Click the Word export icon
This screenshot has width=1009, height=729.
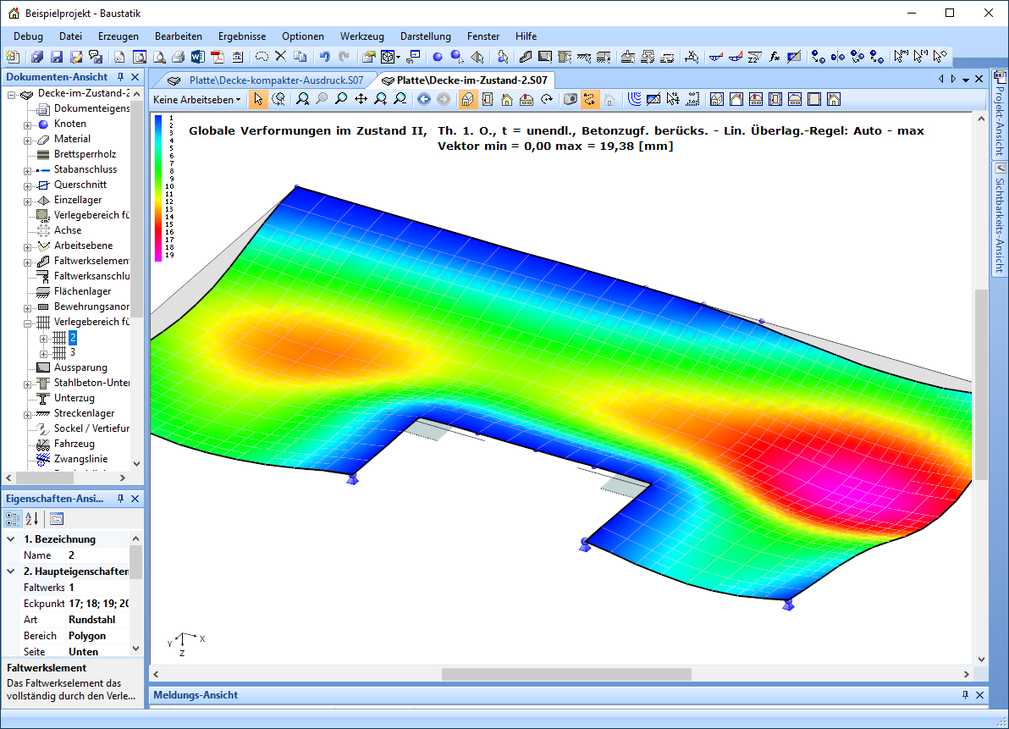click(197, 57)
